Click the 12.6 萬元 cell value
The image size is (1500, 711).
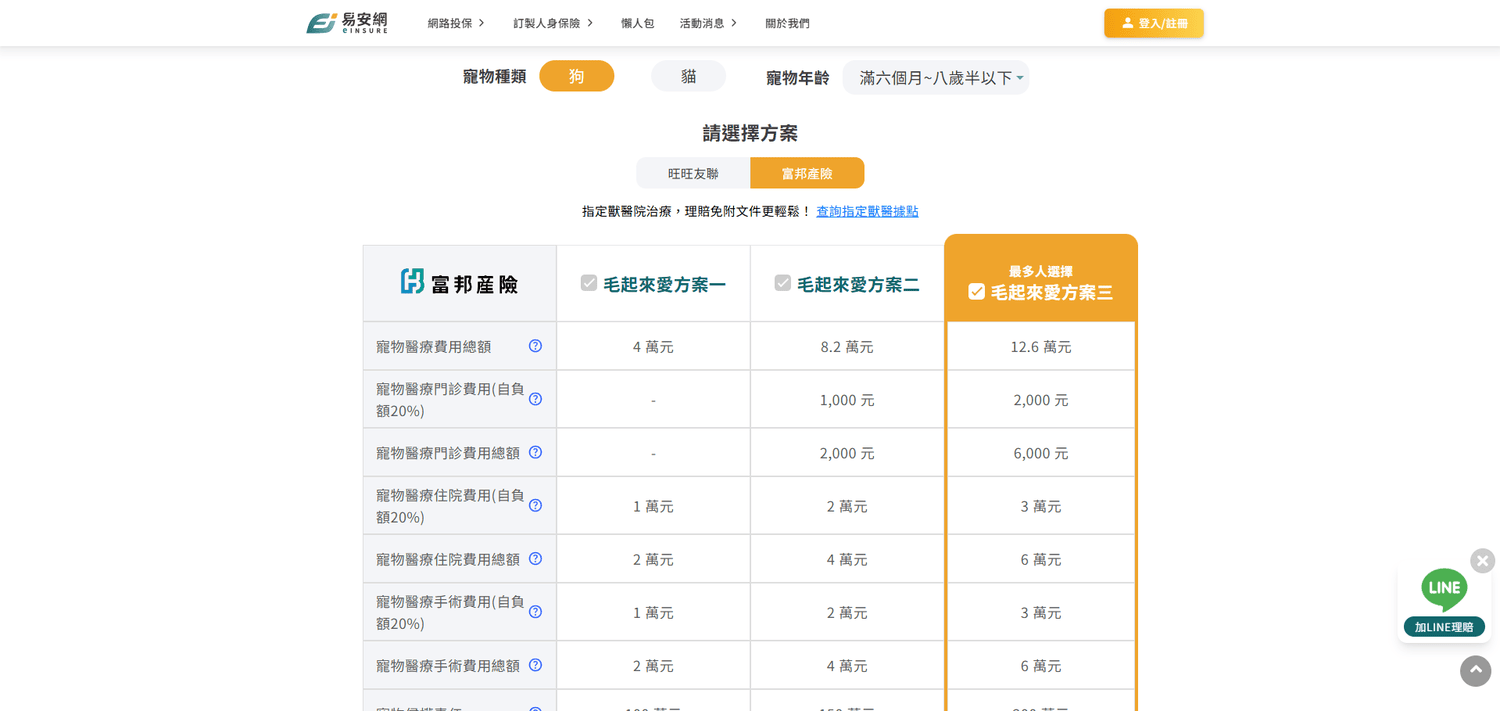(1040, 346)
